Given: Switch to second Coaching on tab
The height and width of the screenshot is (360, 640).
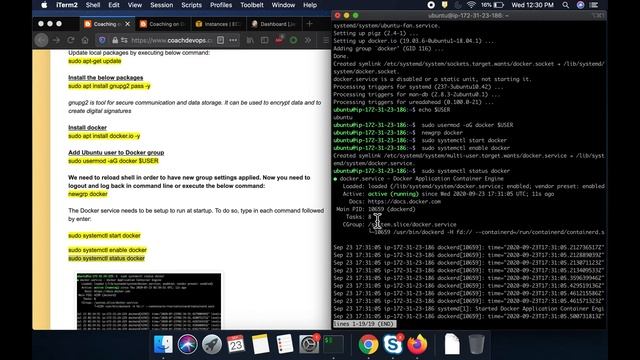Looking at the screenshot, I should click(163, 24).
